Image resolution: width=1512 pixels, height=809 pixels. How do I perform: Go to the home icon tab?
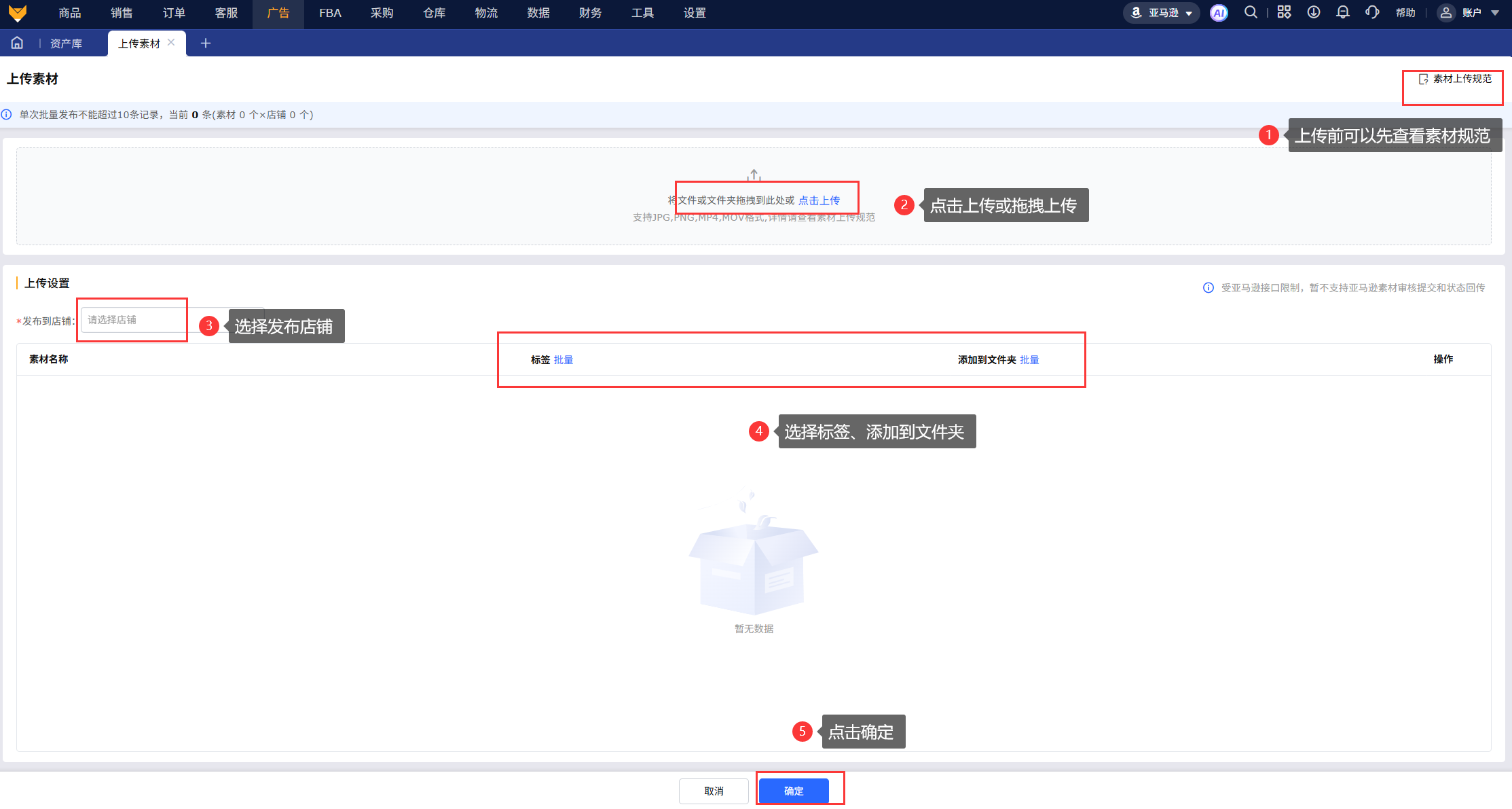tap(17, 43)
